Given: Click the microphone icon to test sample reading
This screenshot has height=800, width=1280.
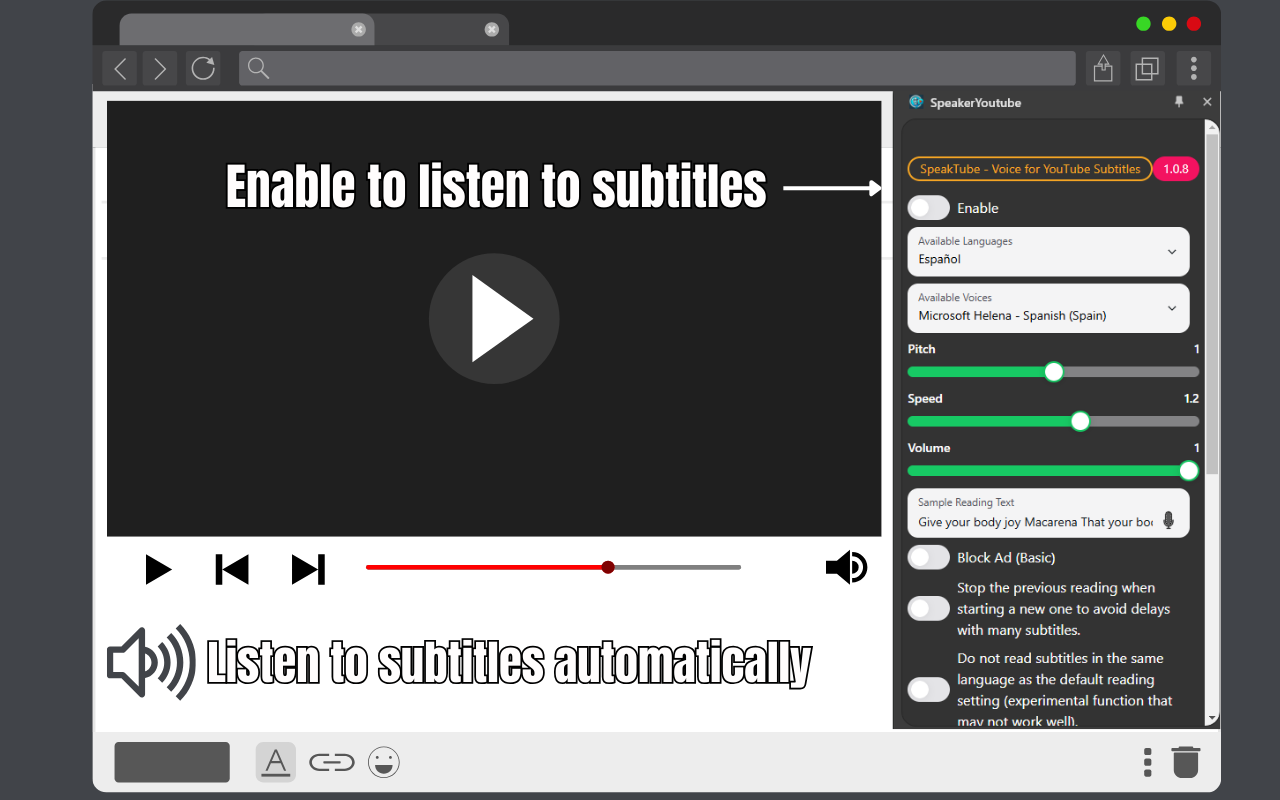Looking at the screenshot, I should click(1169, 519).
